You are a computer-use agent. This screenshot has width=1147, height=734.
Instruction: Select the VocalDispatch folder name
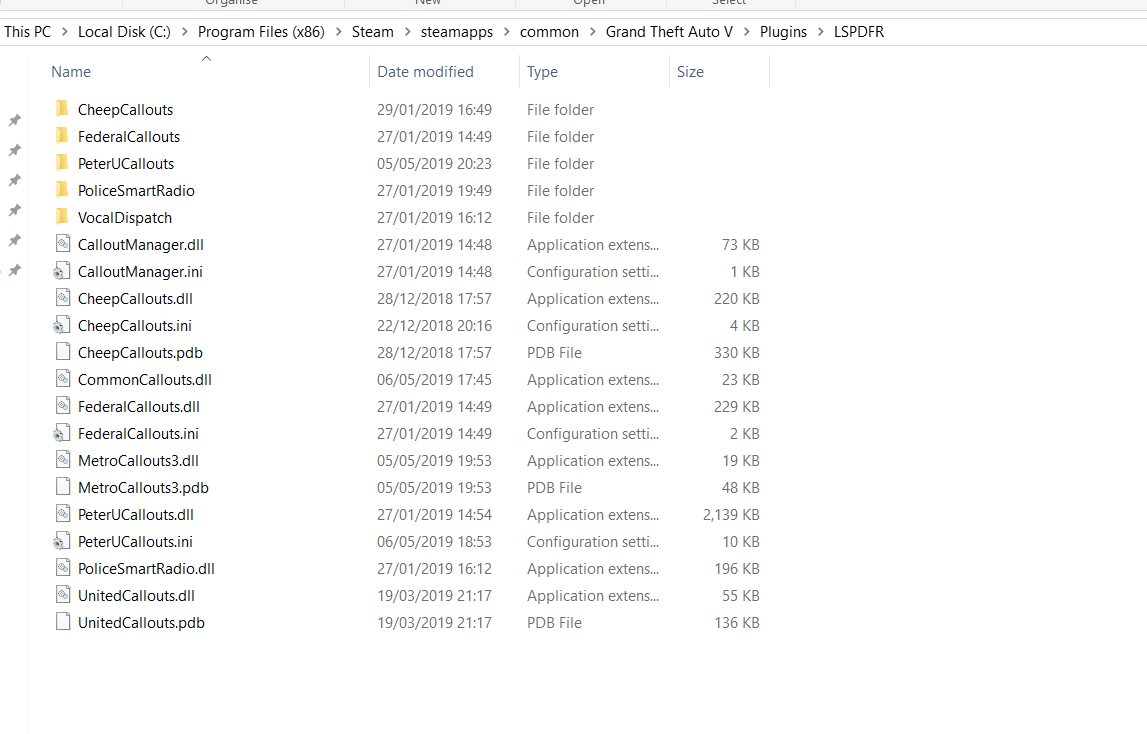pos(124,217)
